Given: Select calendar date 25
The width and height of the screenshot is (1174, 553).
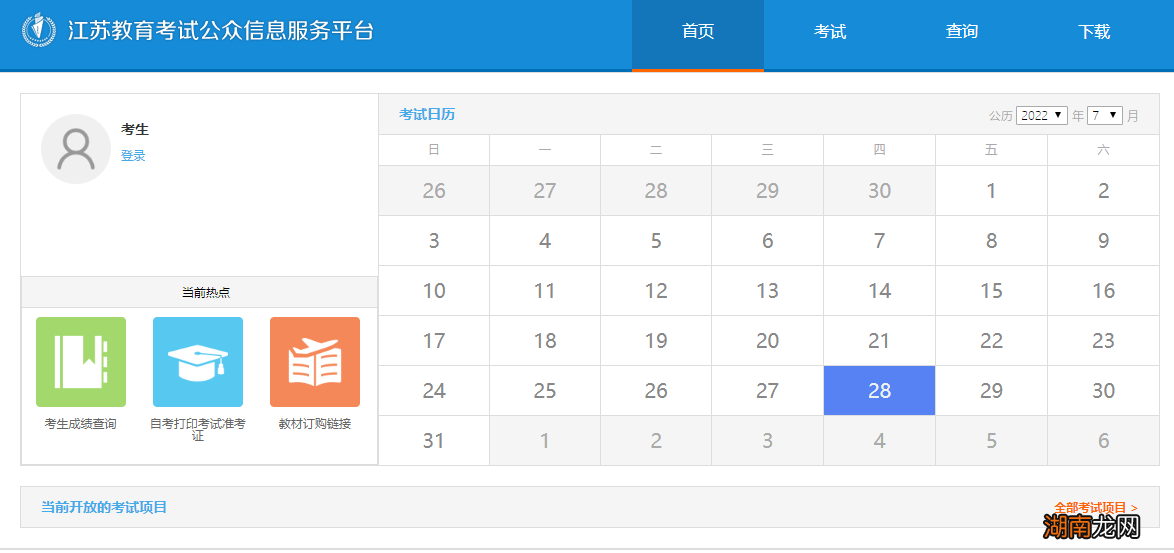Looking at the screenshot, I should tap(545, 391).
